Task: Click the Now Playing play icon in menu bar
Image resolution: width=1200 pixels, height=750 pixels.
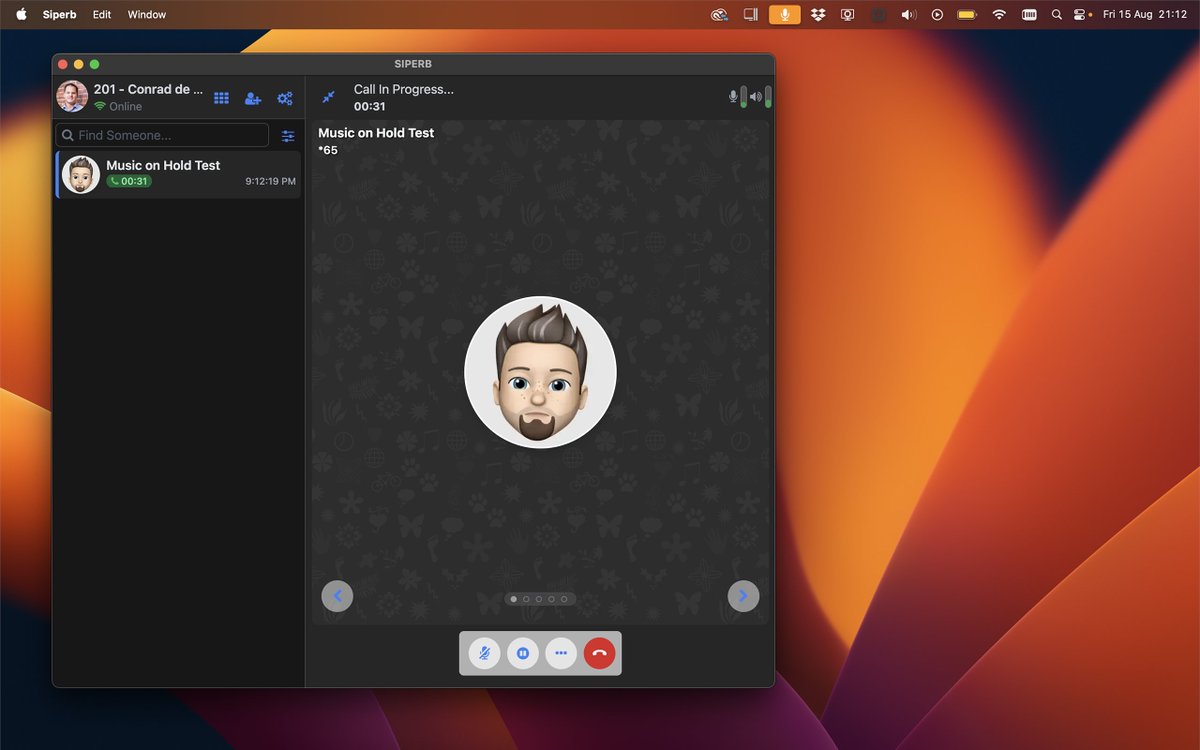Action: coord(937,14)
